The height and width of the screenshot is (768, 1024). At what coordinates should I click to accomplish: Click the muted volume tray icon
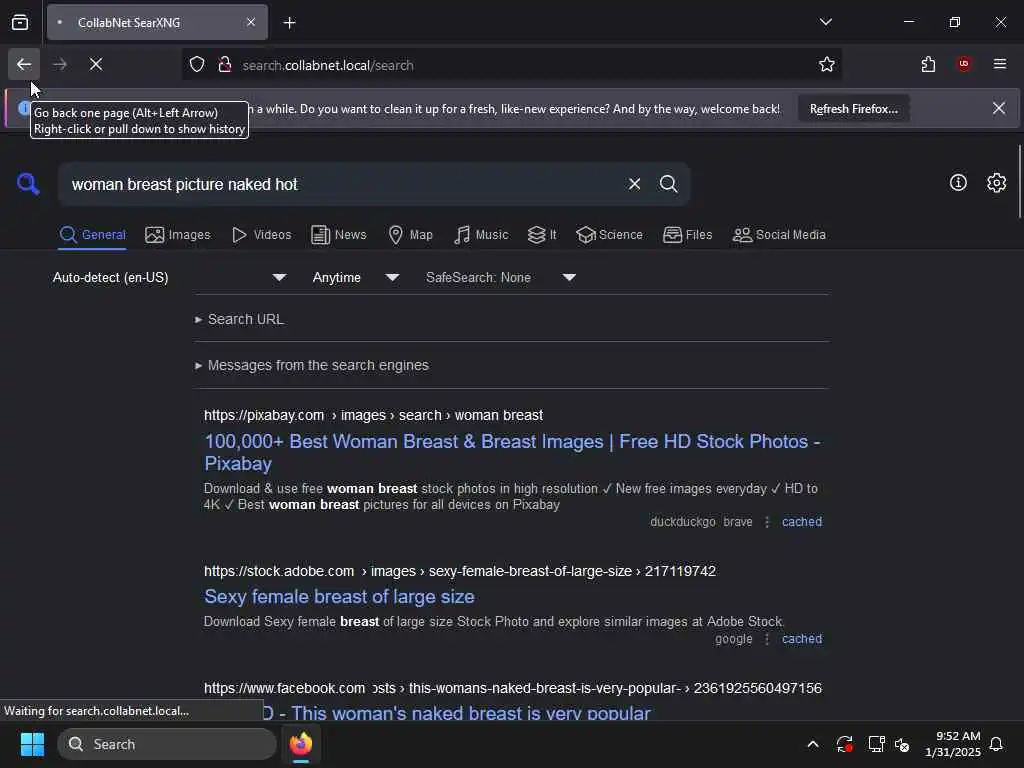coord(902,744)
